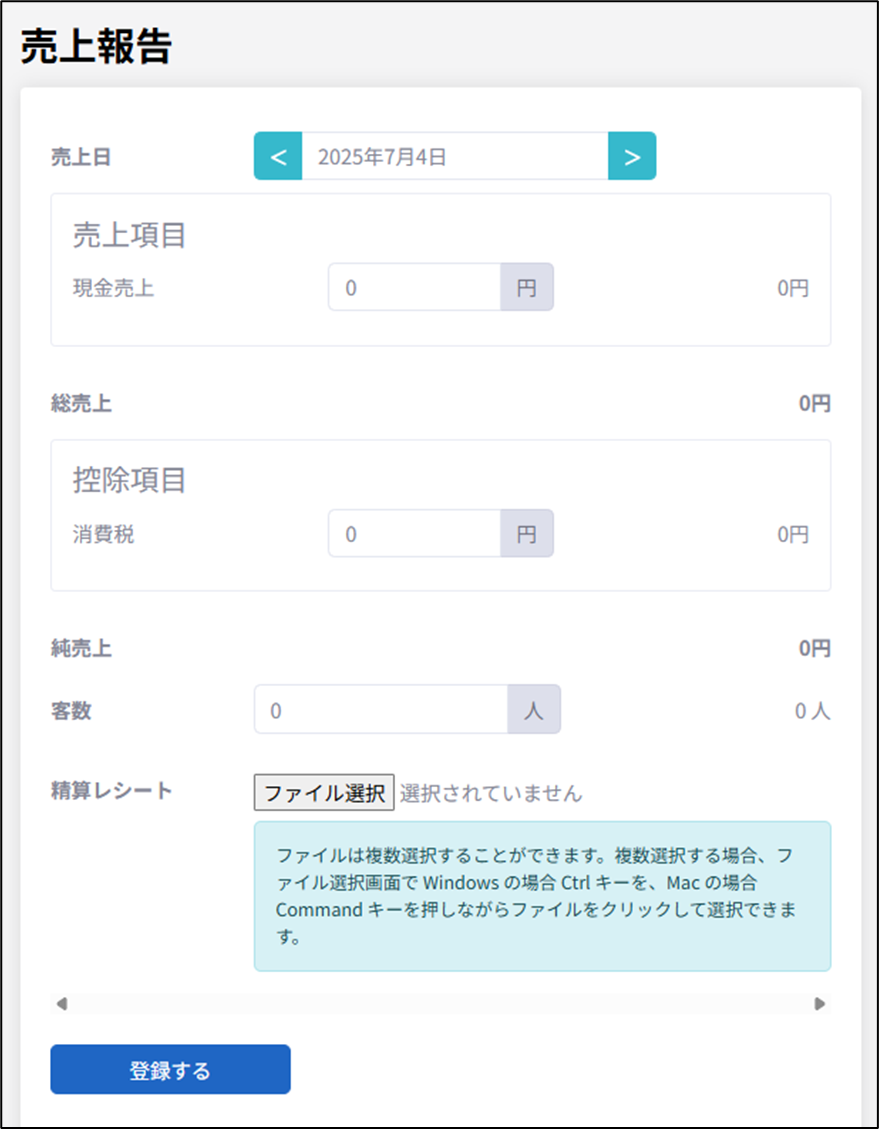This screenshot has height=1129, width=879.
Task: Focus the 客数 number input field
Action: [381, 710]
